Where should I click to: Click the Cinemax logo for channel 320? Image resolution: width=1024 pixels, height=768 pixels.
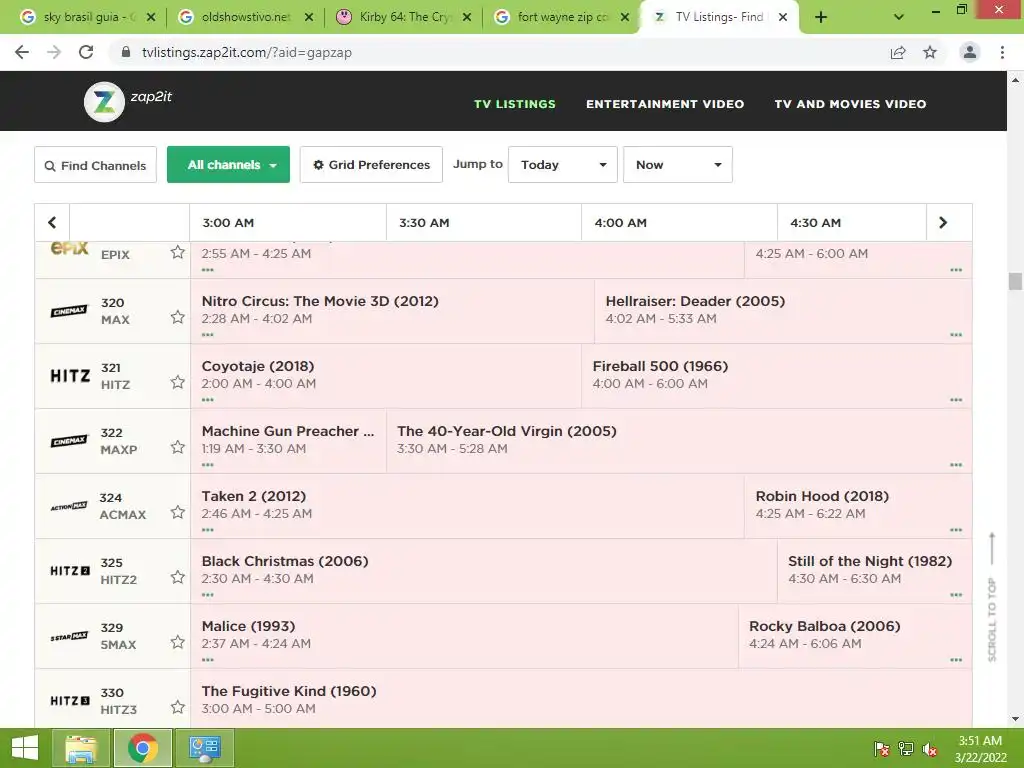tap(69, 311)
